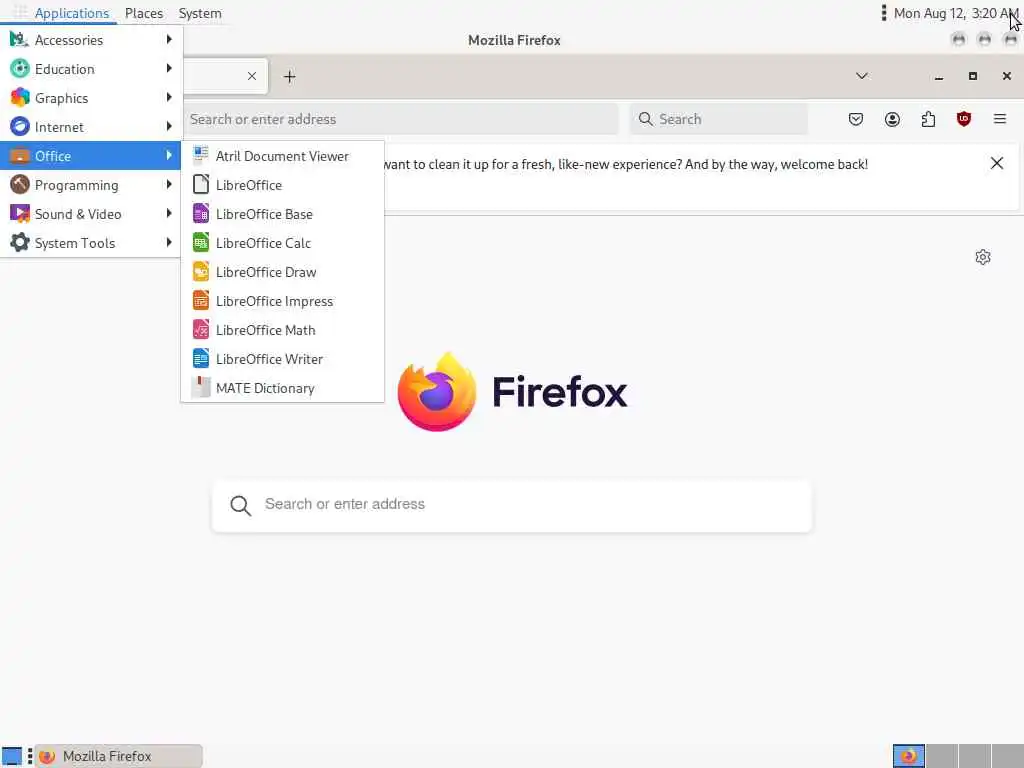Image resolution: width=1024 pixels, height=768 pixels.
Task: Click the Education category icon
Action: pyautogui.click(x=20, y=69)
